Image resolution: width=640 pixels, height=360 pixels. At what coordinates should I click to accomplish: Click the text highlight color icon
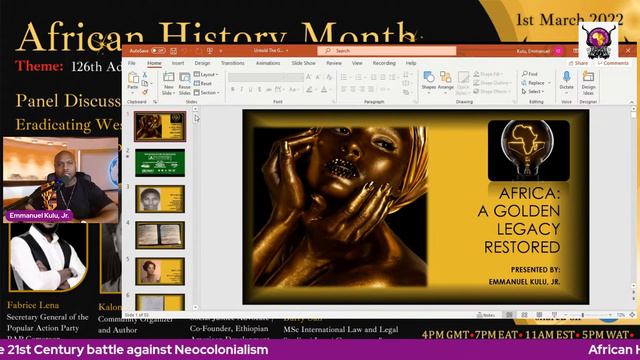tap(309, 89)
